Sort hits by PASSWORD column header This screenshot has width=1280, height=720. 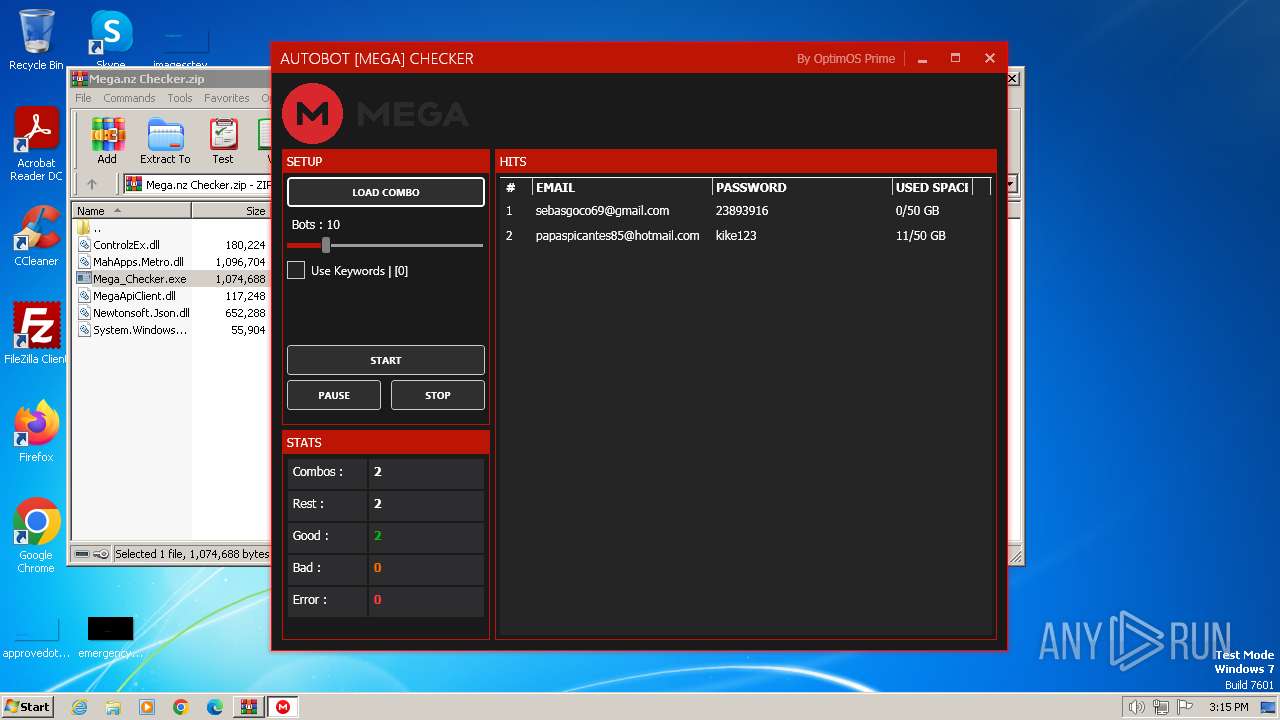(802, 187)
